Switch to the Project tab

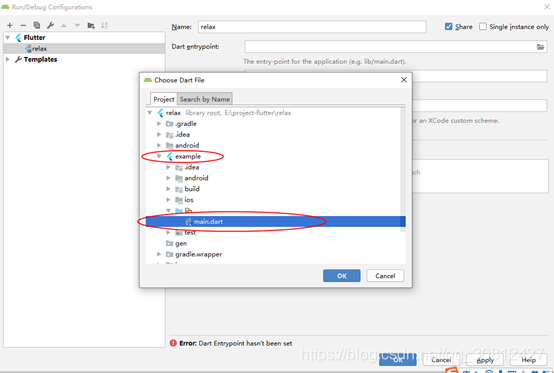[164, 99]
